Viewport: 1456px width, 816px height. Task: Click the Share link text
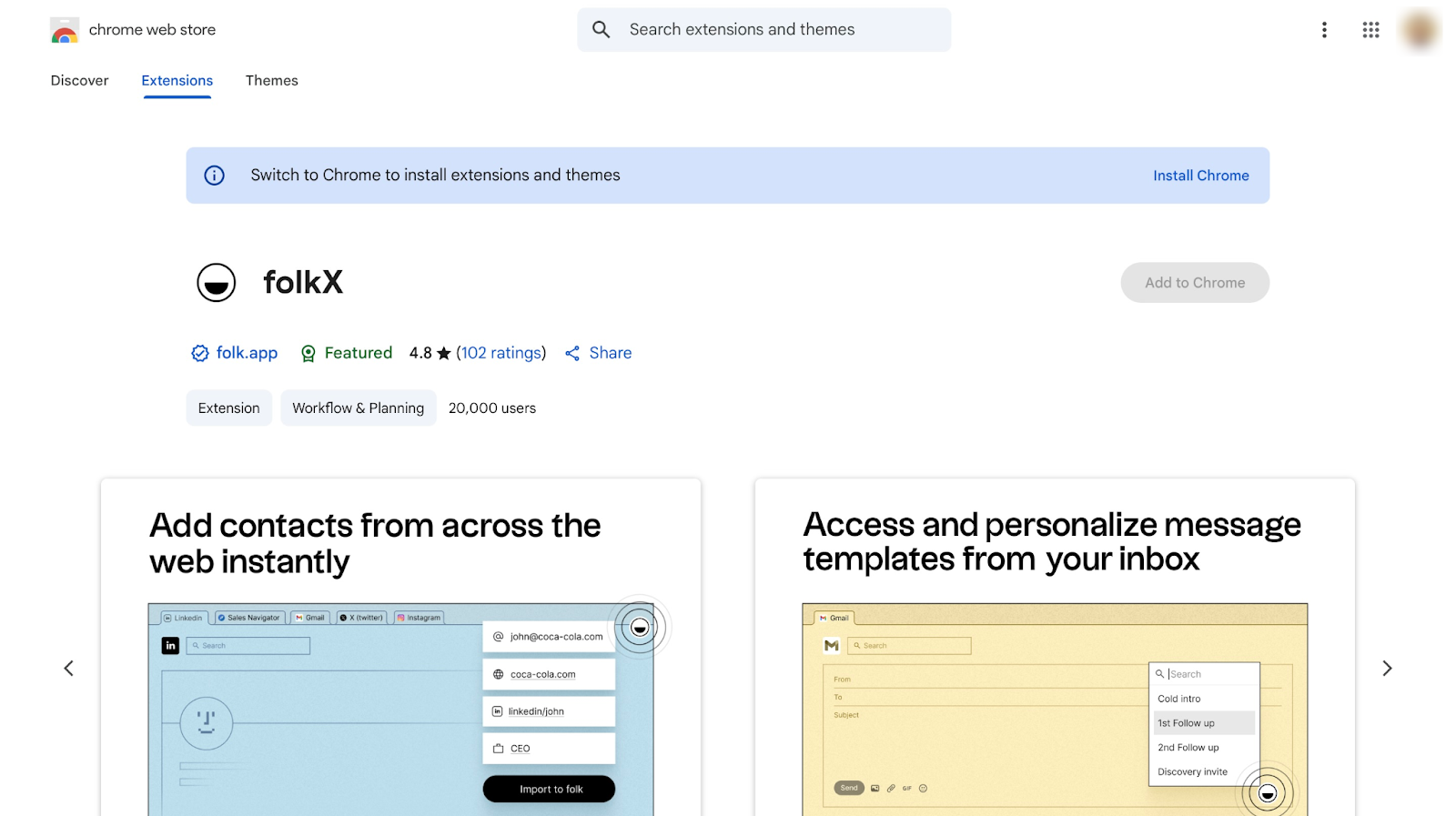[x=611, y=353]
